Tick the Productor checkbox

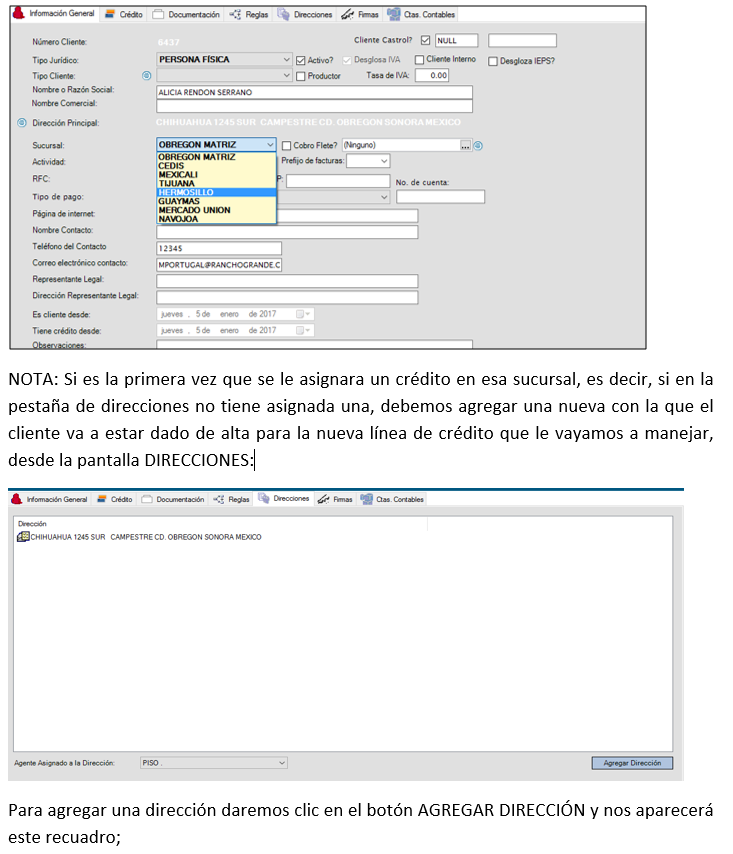pos(301,76)
